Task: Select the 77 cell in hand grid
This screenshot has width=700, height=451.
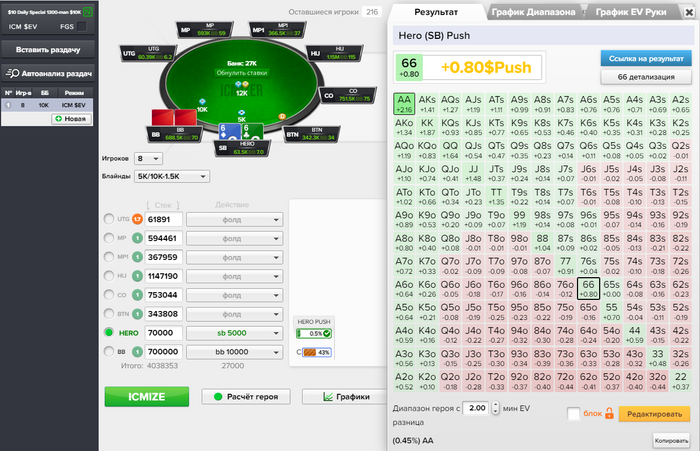Action: 565,265
